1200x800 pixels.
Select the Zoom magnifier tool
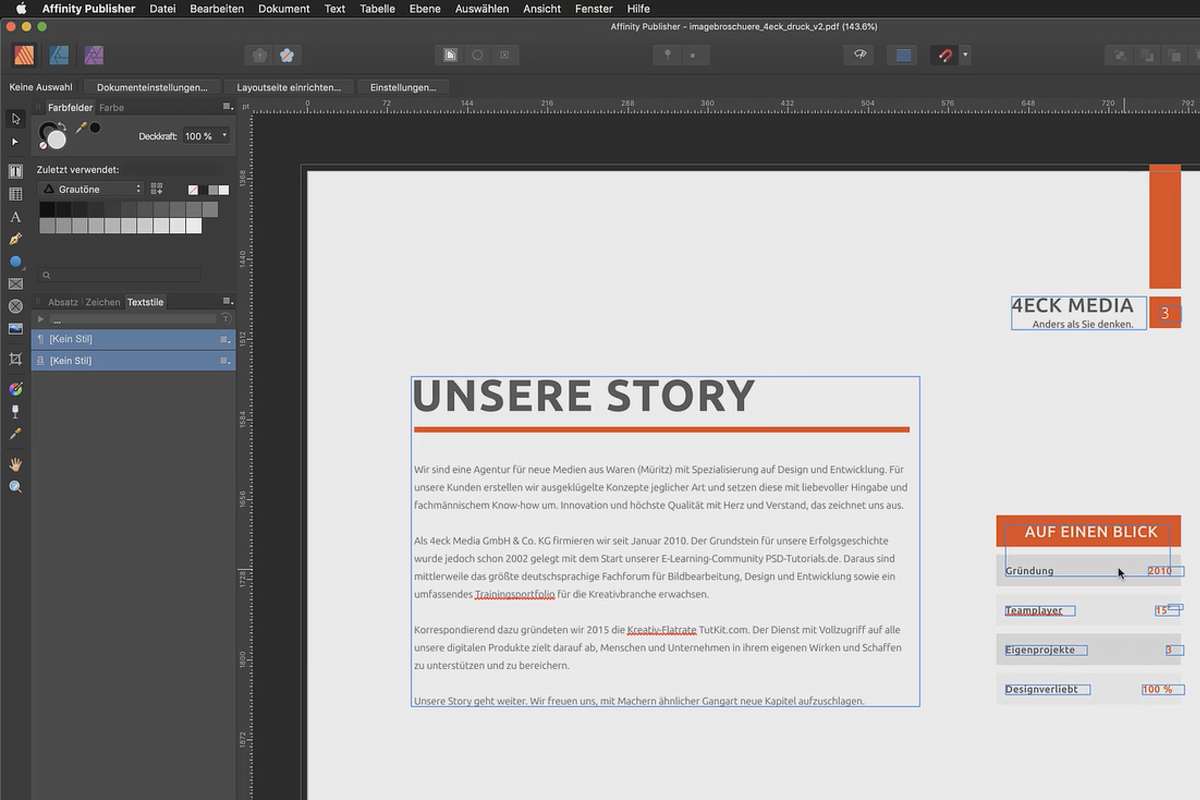pos(15,487)
